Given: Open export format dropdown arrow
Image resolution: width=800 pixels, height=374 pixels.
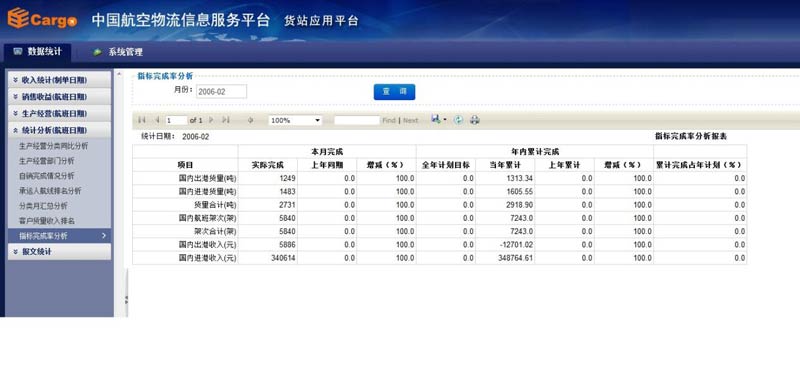Looking at the screenshot, I should (x=444, y=120).
